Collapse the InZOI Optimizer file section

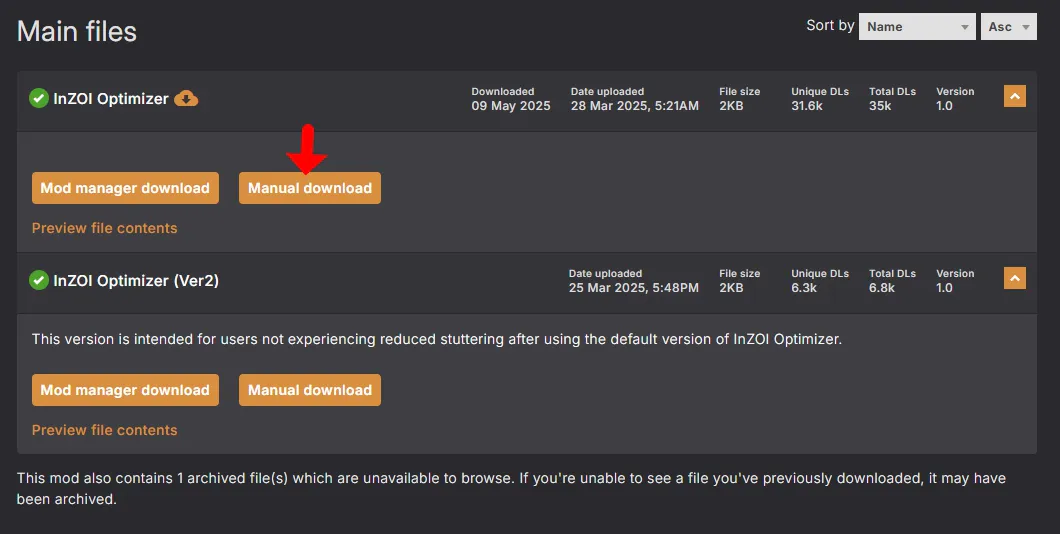(x=1014, y=96)
